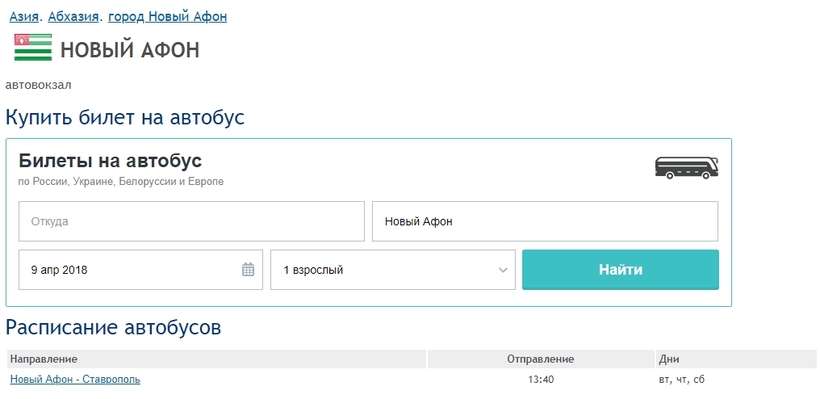Click the 'Отправление' column header

pyautogui.click(x=541, y=359)
